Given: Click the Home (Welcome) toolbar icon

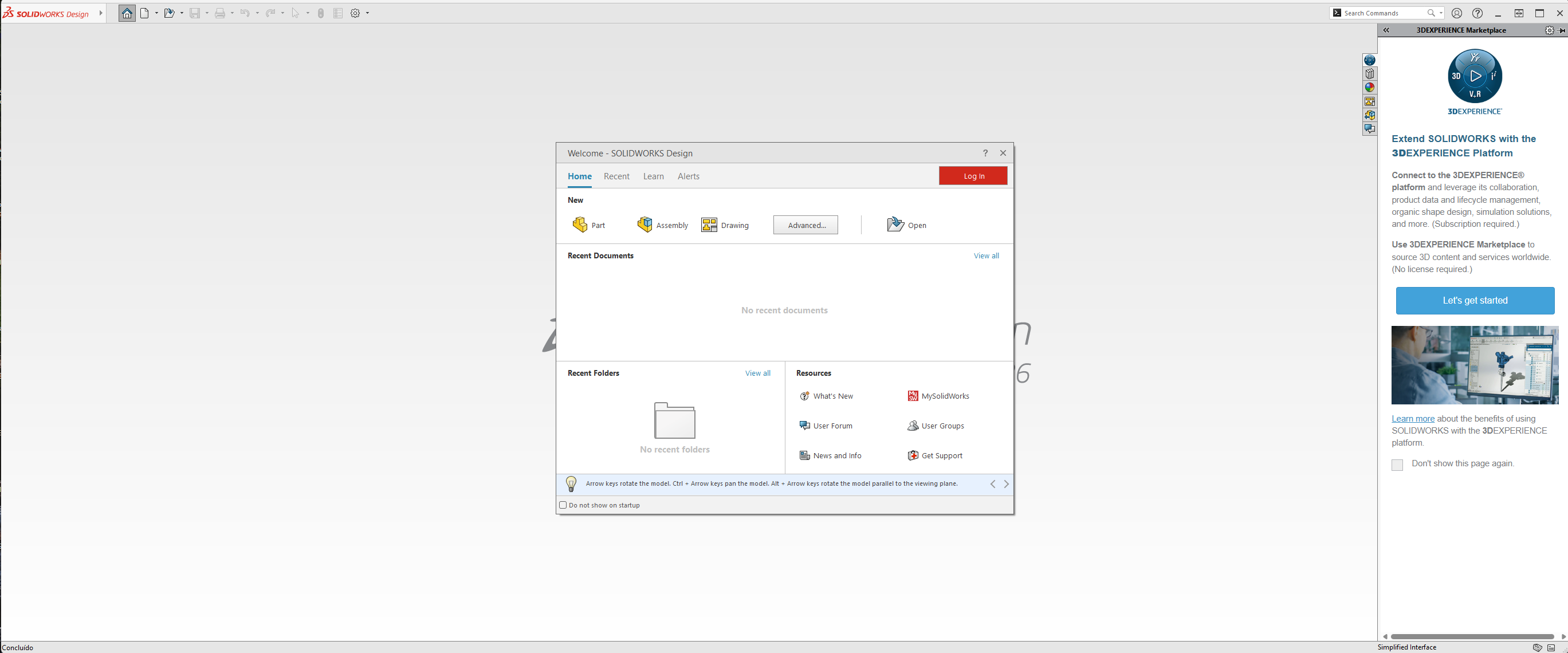Looking at the screenshot, I should pyautogui.click(x=127, y=13).
